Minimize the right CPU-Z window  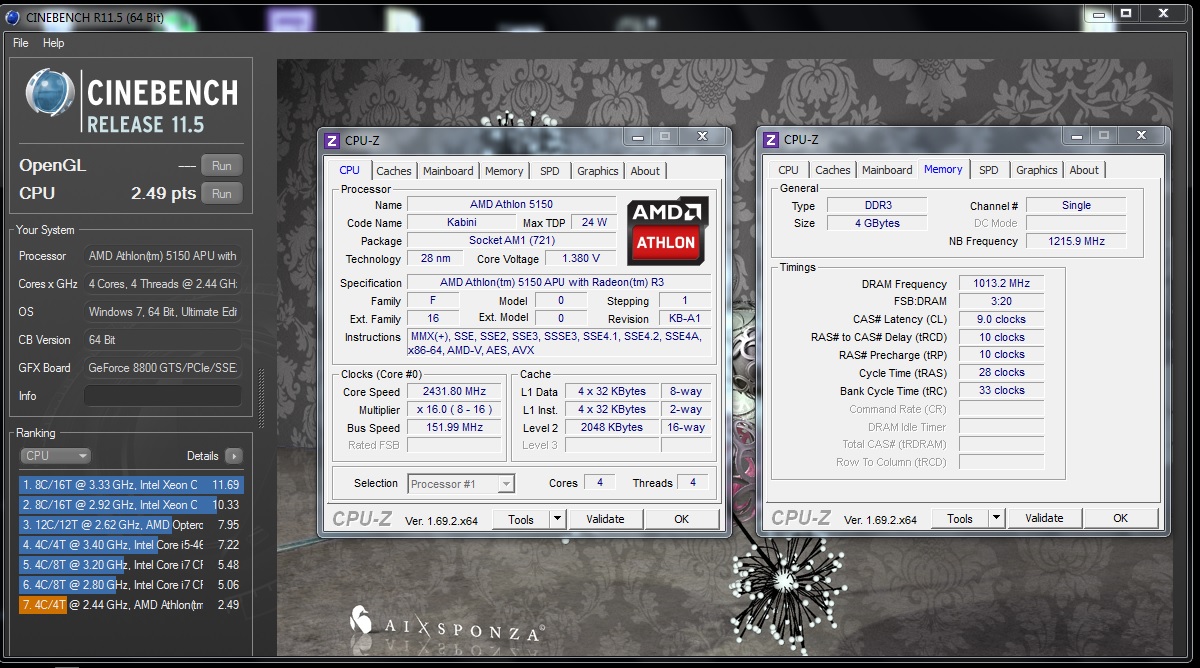(x=1076, y=135)
